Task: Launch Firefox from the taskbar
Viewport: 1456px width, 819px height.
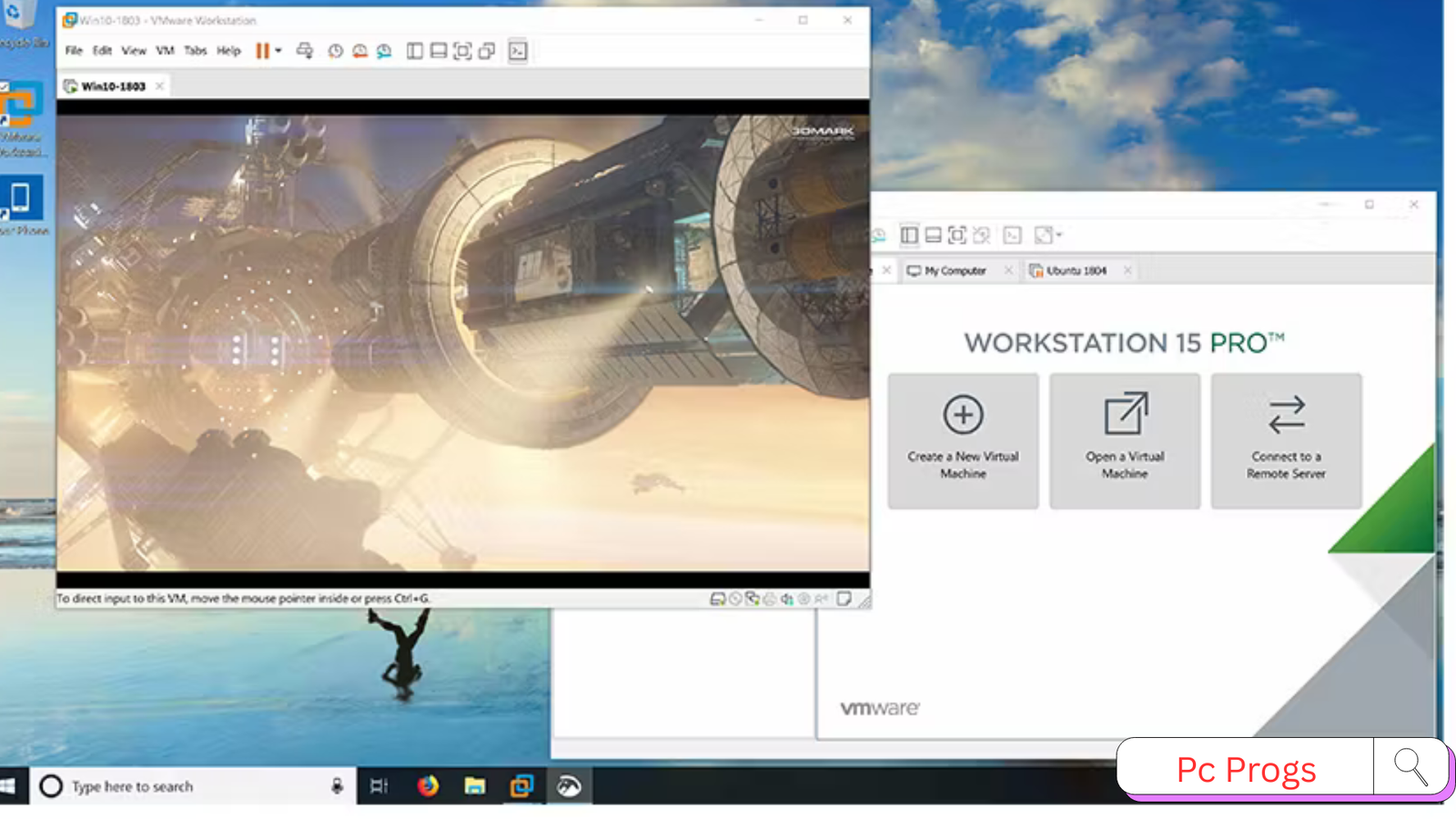Action: coord(428,786)
